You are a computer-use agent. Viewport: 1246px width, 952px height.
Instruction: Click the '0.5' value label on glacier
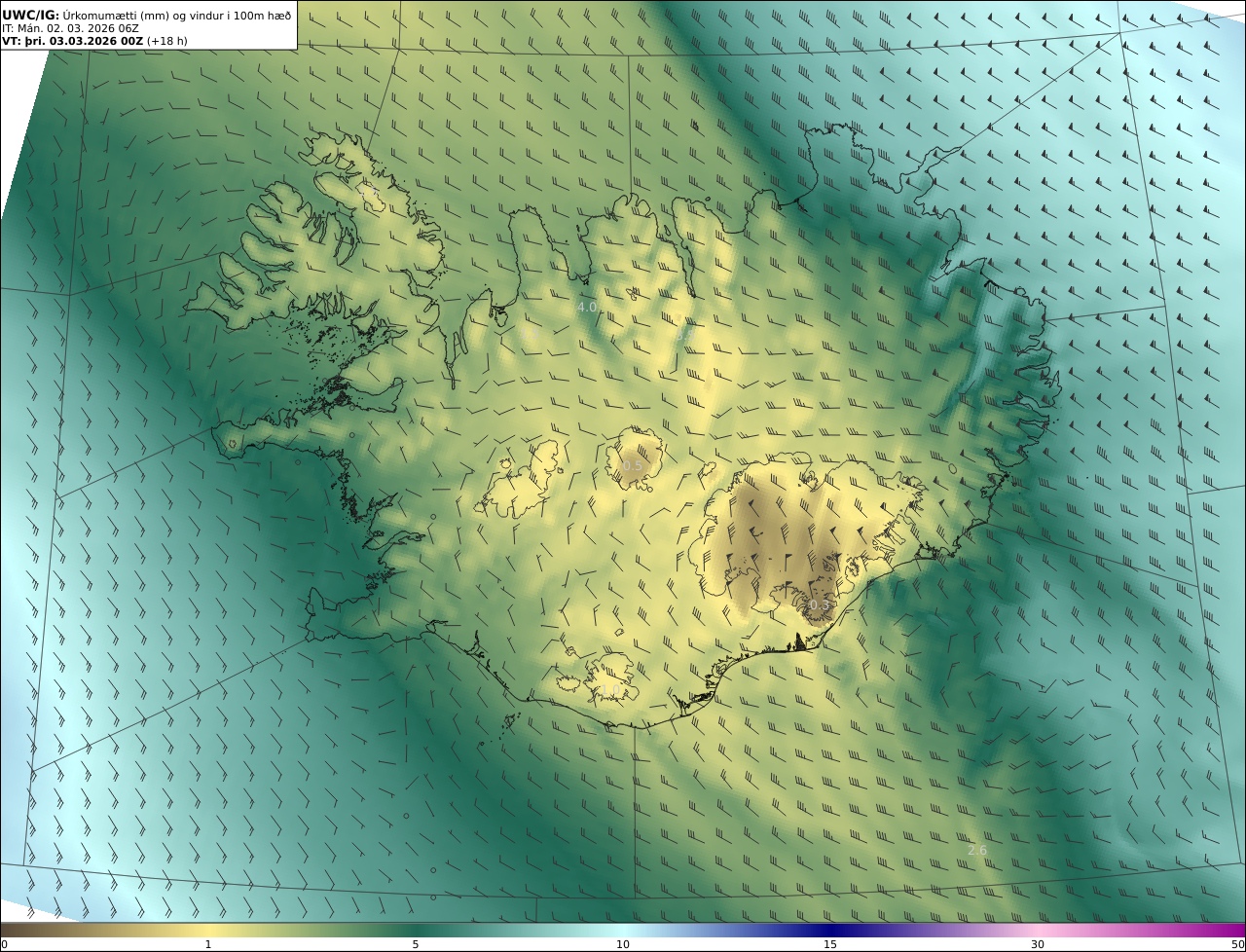coord(633,465)
